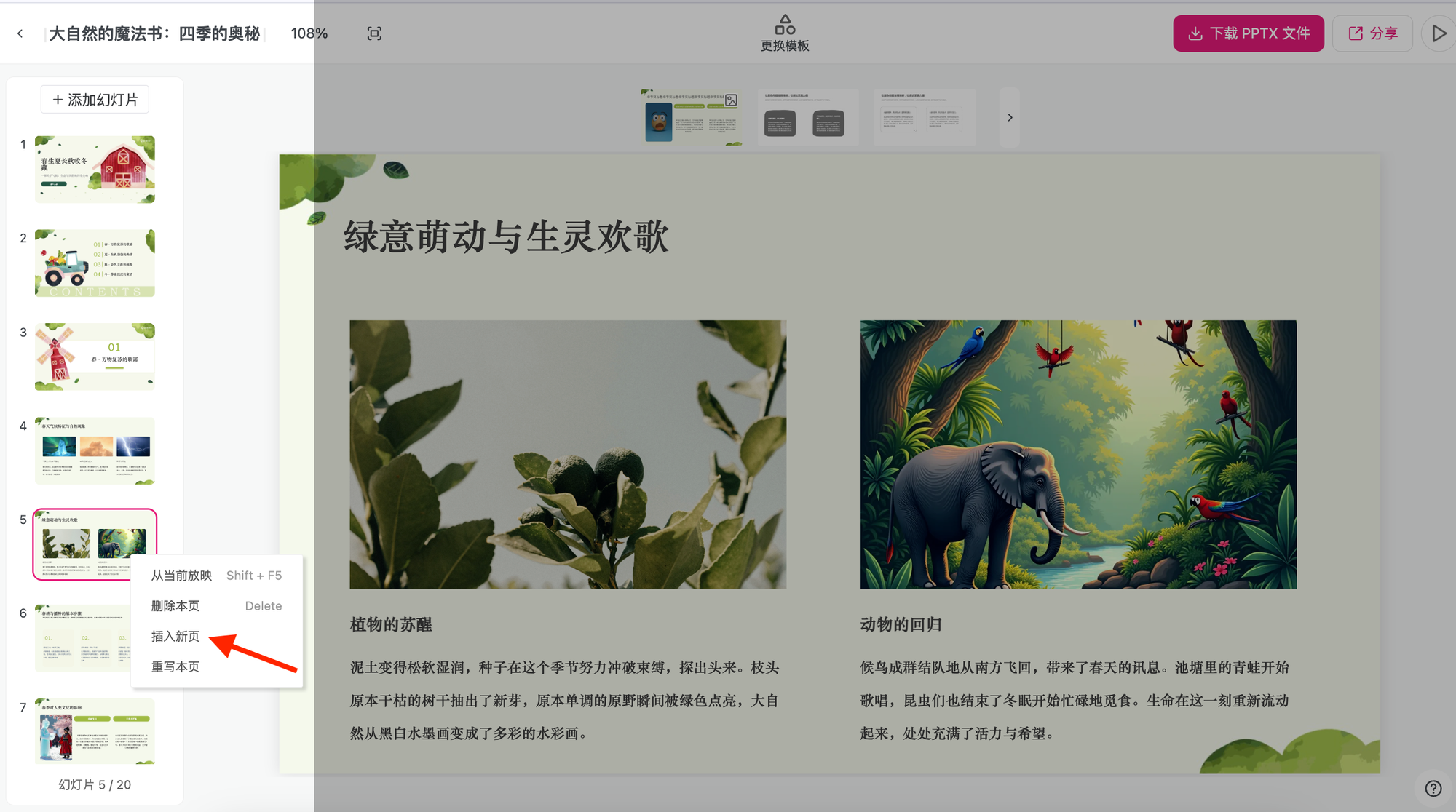Image resolution: width=1456 pixels, height=812 pixels.
Task: Click the 分享 share button
Action: coord(1372,33)
